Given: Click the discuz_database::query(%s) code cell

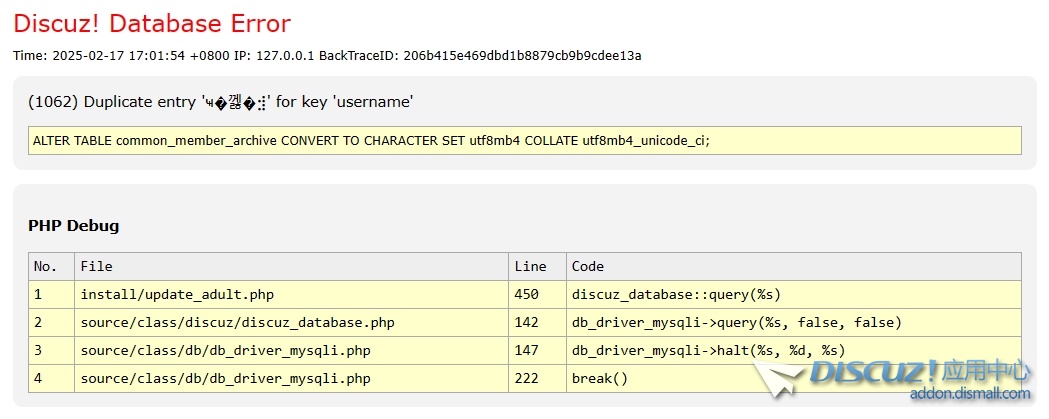Looking at the screenshot, I should coord(676,294).
